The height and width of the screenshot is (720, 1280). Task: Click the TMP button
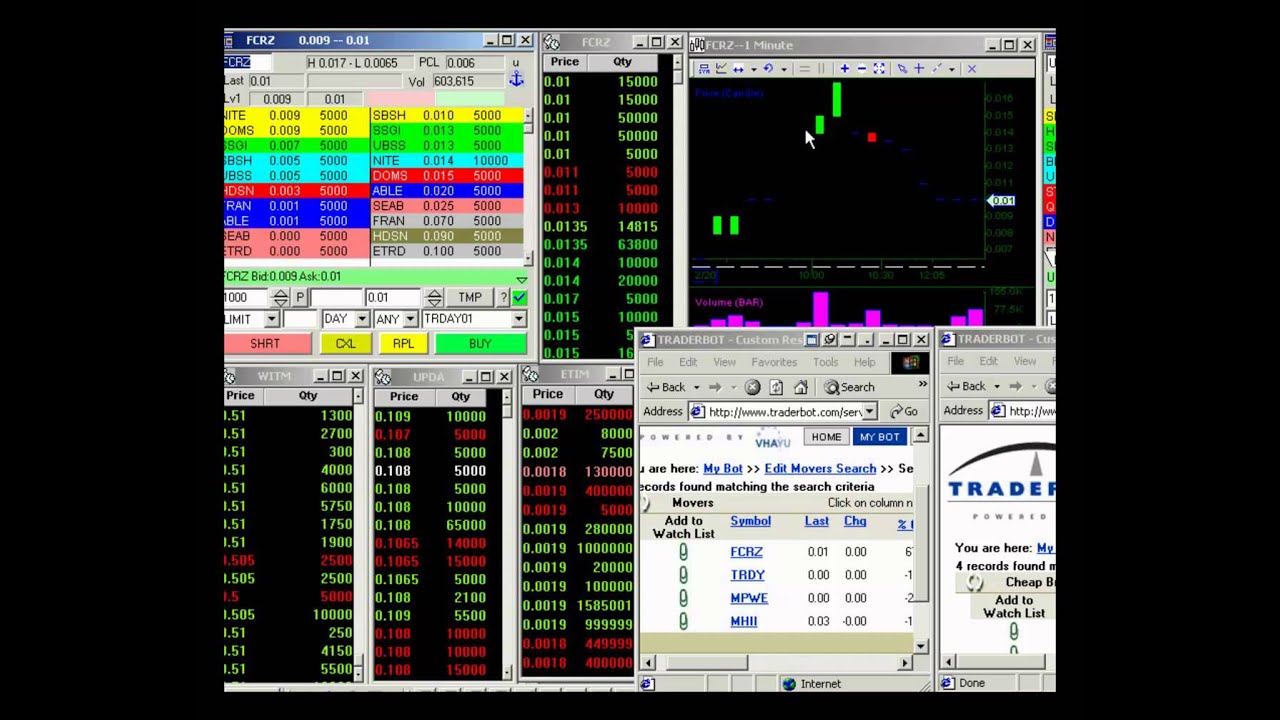[470, 298]
